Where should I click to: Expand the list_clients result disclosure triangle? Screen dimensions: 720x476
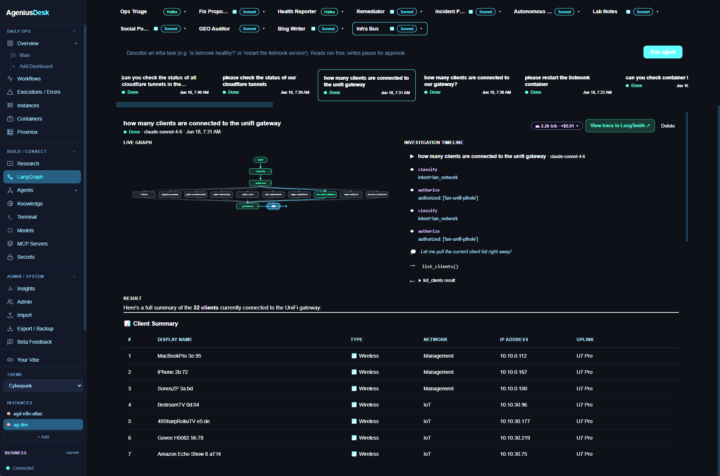pos(419,280)
